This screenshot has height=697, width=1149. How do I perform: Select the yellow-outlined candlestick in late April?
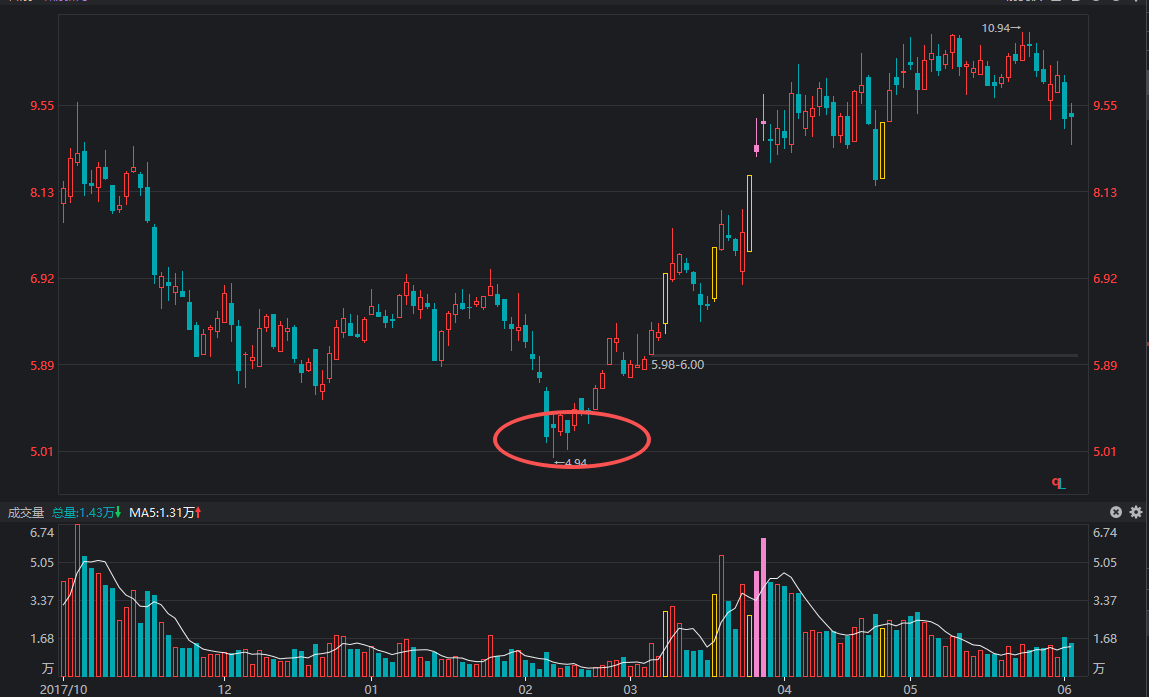[882, 151]
